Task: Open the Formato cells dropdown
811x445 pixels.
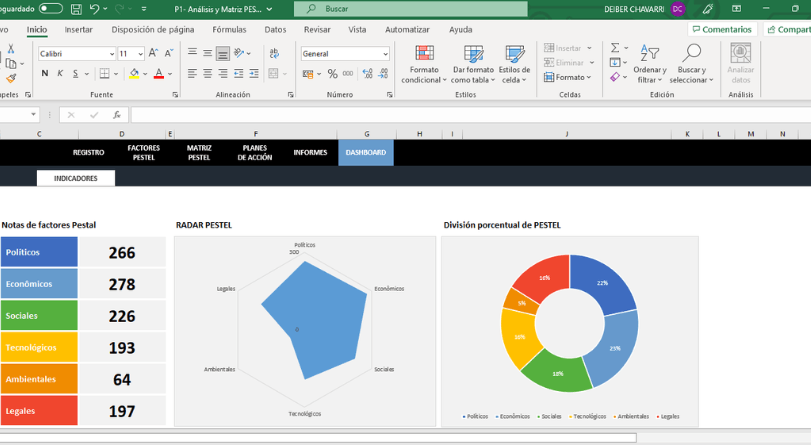Action: click(x=568, y=77)
